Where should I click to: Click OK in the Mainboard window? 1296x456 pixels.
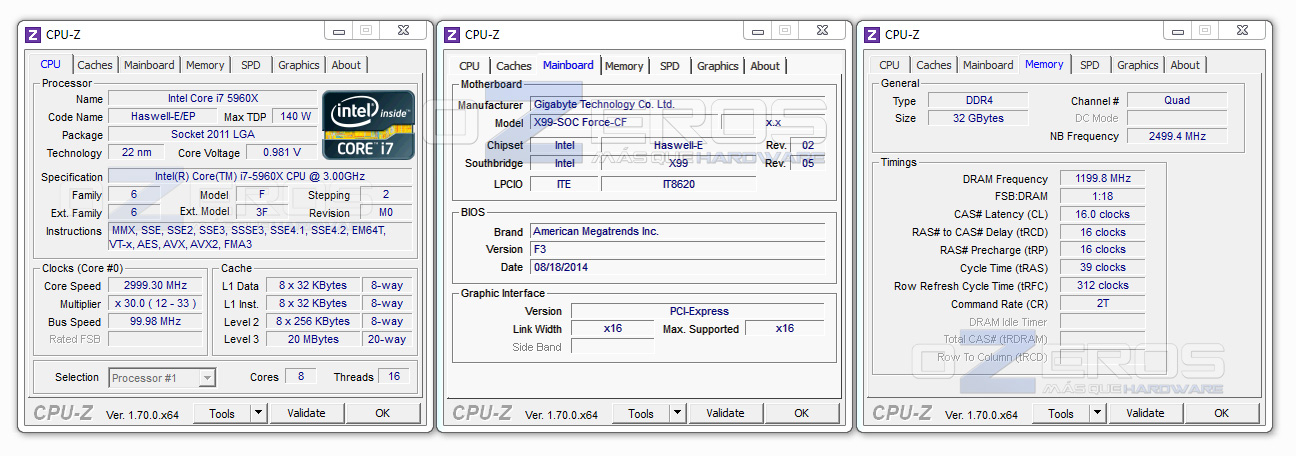pos(802,413)
